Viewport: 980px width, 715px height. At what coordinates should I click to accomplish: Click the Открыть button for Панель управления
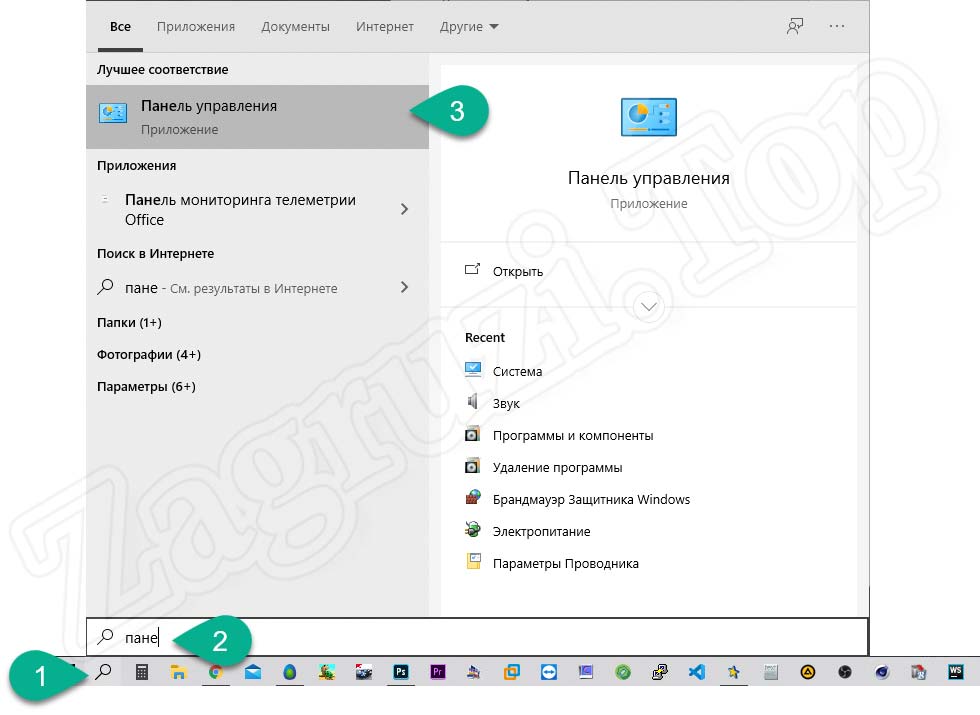[515, 271]
